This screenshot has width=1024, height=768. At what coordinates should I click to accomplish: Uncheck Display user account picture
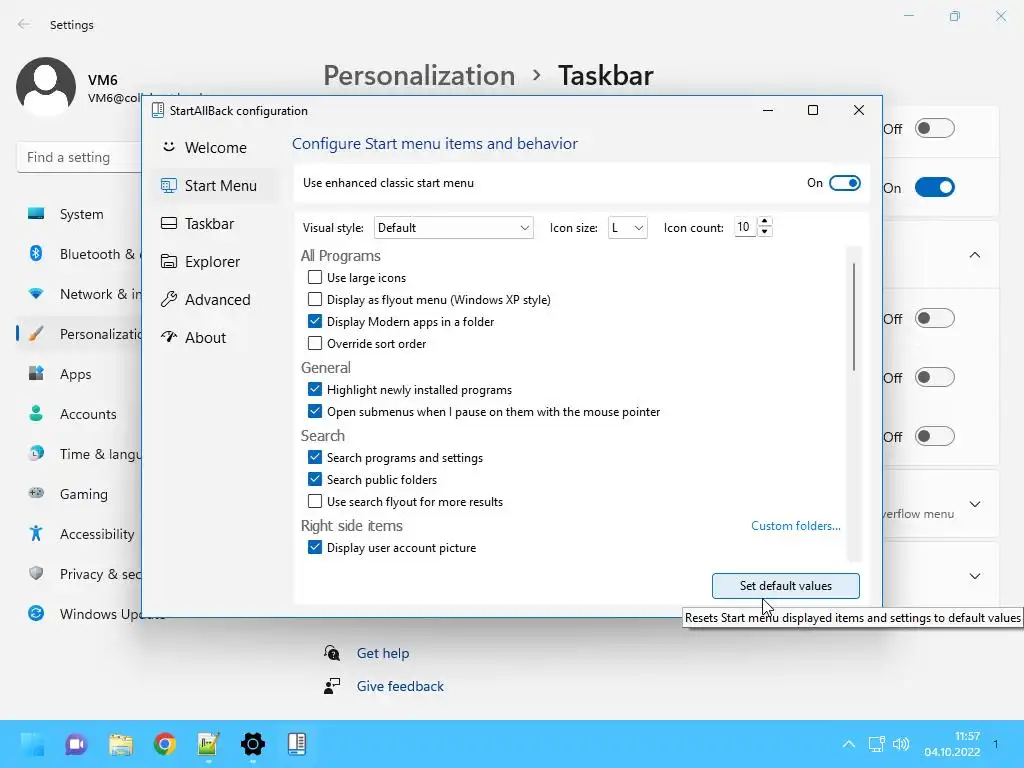click(315, 547)
